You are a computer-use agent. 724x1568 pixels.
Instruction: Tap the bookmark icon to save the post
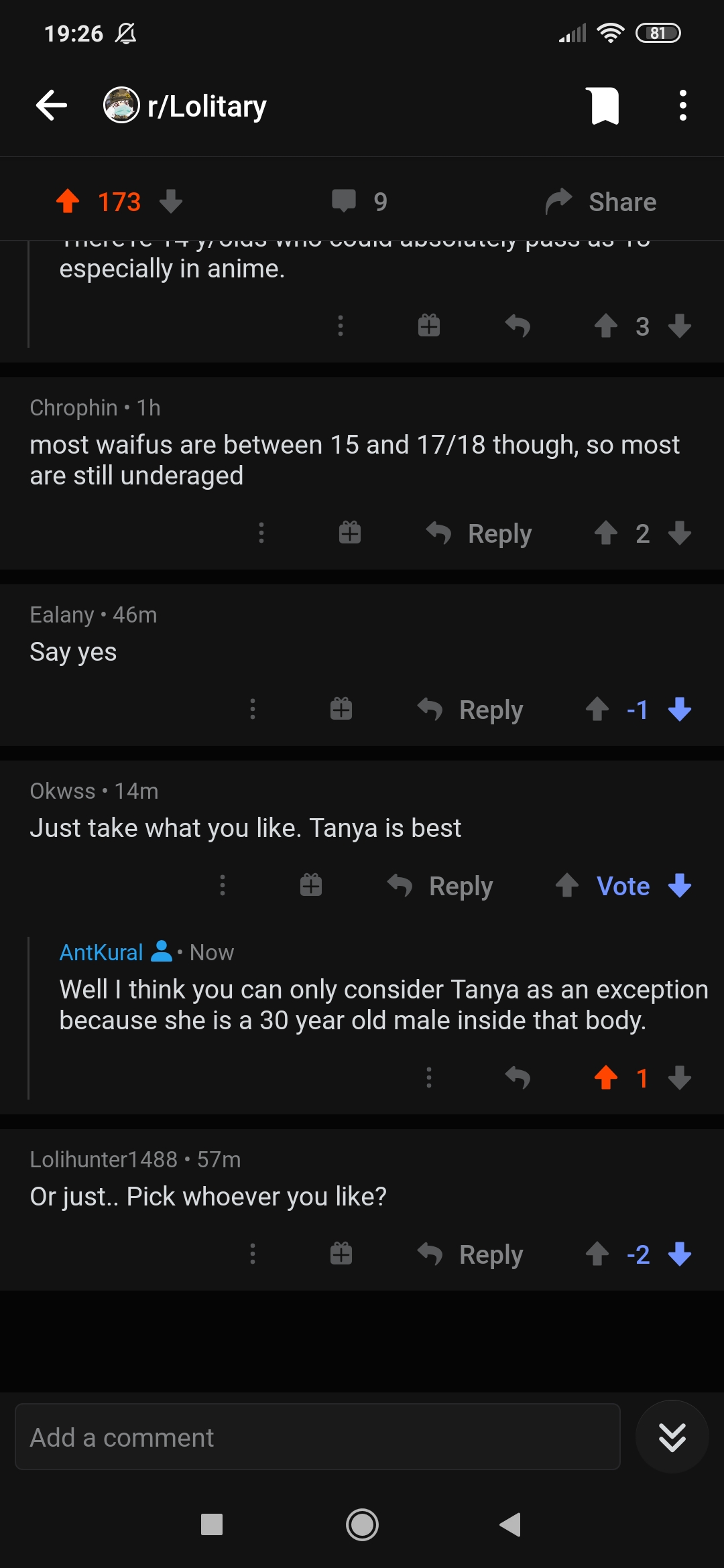(x=604, y=105)
